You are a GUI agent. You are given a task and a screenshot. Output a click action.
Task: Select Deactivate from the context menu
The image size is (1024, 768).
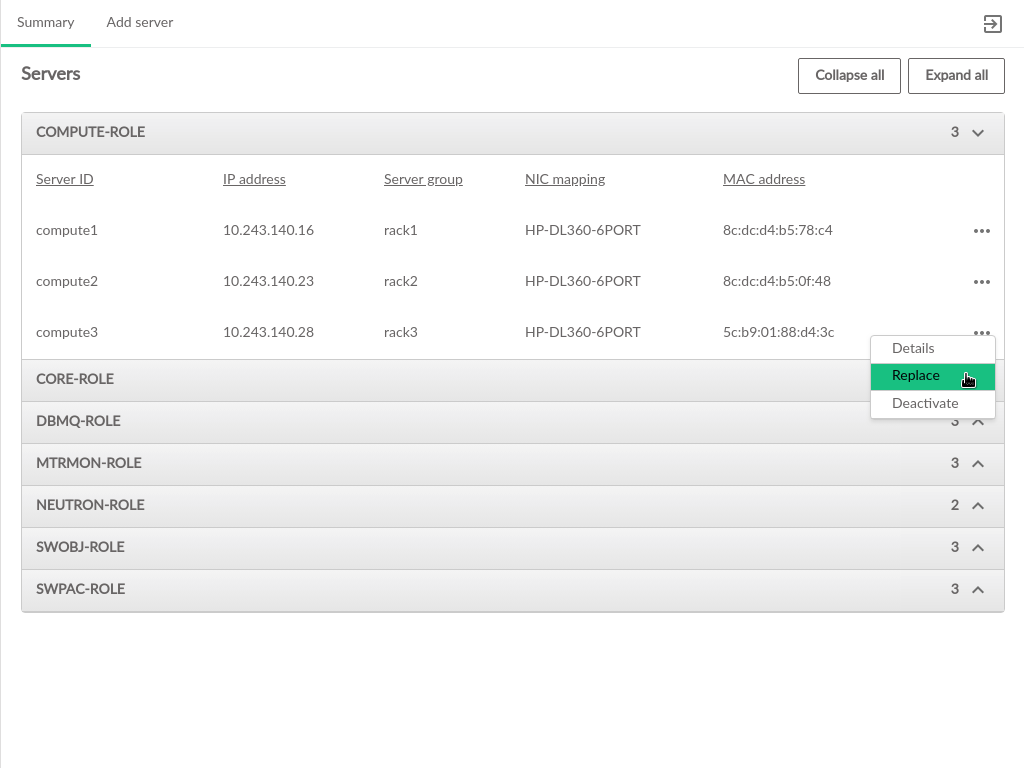[x=925, y=404]
